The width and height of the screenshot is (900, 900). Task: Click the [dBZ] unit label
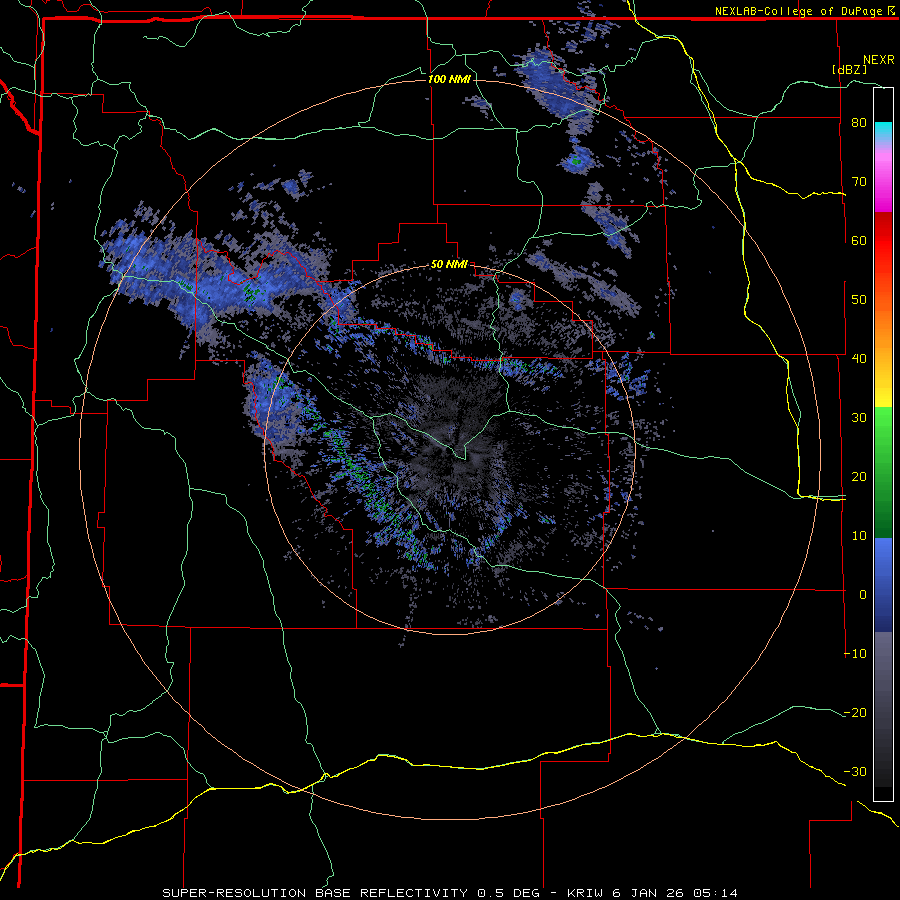pos(849,69)
